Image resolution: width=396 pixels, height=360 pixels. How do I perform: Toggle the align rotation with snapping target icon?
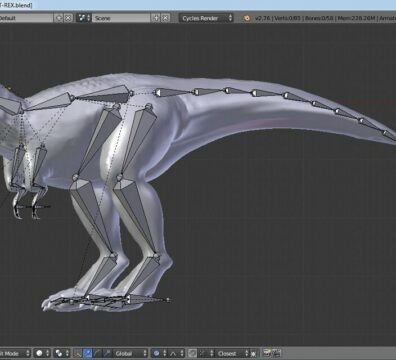pos(254,353)
